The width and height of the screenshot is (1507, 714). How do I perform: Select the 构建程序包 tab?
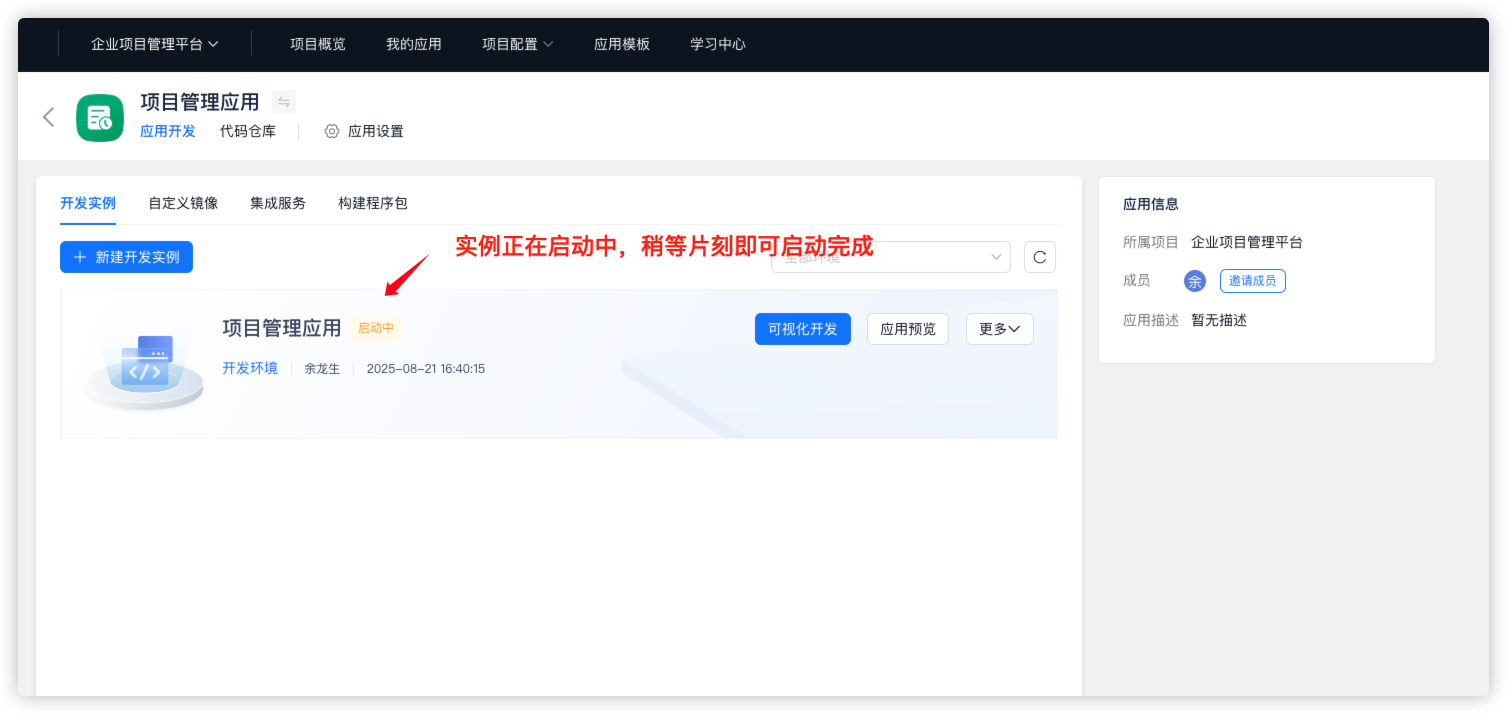[373, 203]
